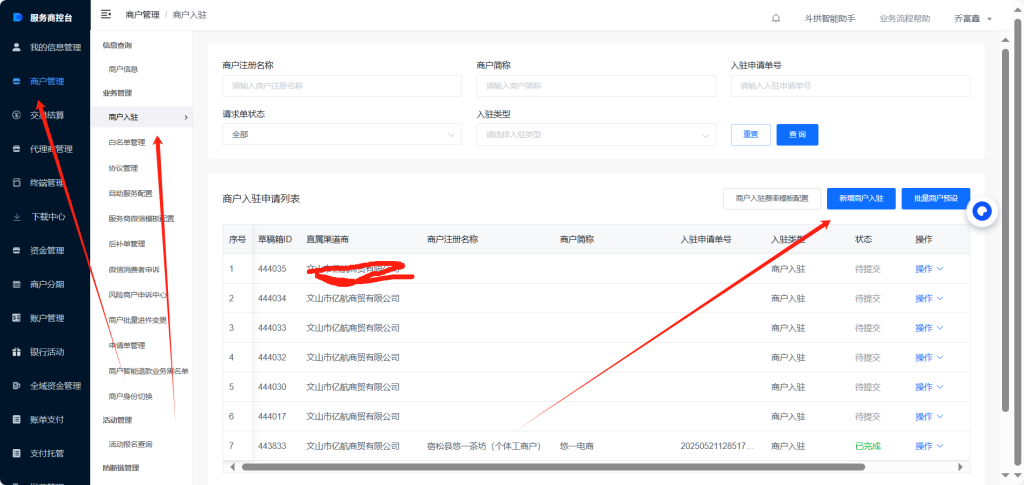Click the green 已完成 status
1024x485 pixels.
pyautogui.click(x=867, y=446)
